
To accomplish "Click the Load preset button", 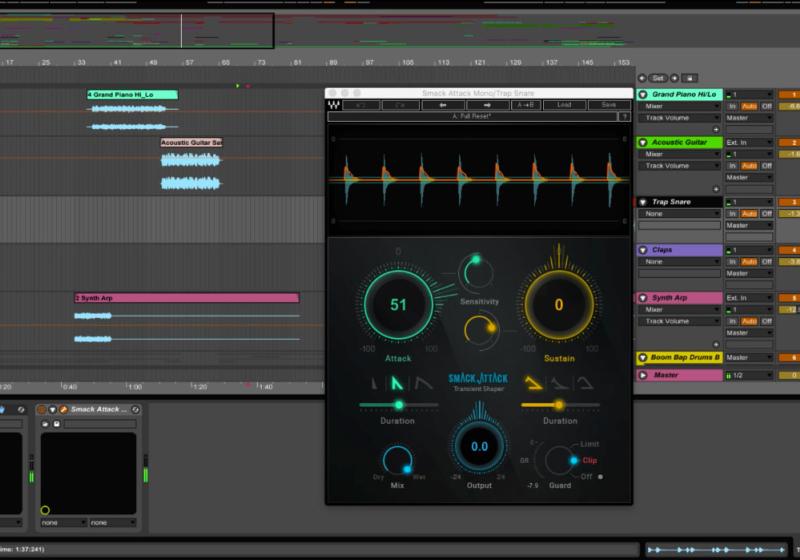I will click(564, 104).
